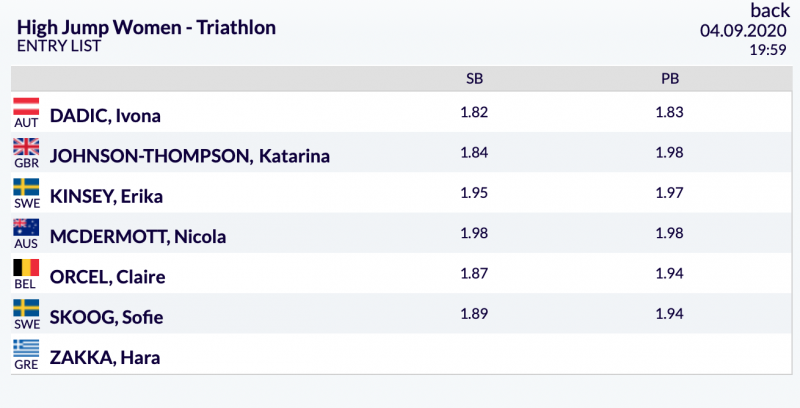Click the Australia flag icon
This screenshot has height=408, width=800.
tap(26, 228)
